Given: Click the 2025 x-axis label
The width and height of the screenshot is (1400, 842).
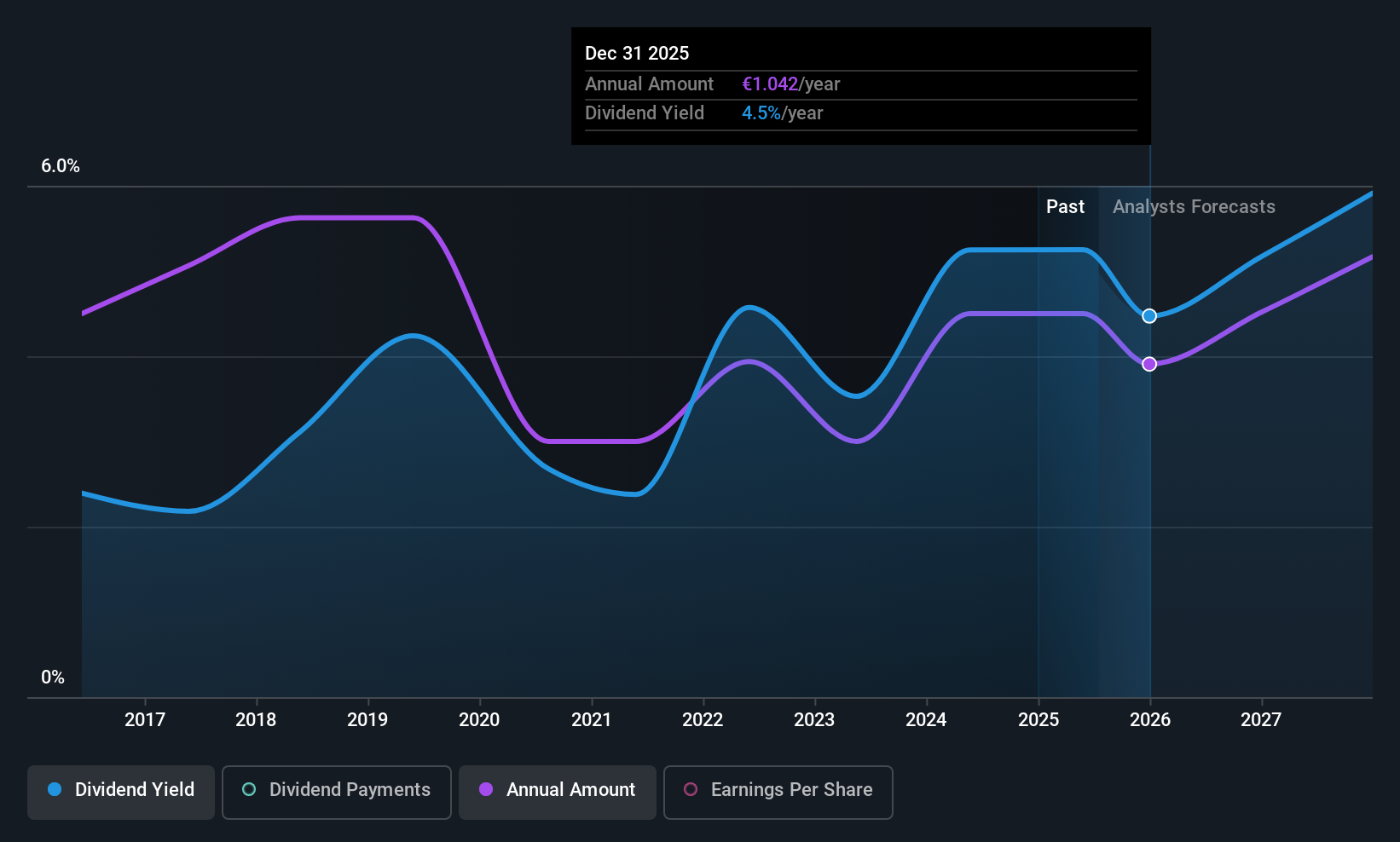Looking at the screenshot, I should [1038, 719].
